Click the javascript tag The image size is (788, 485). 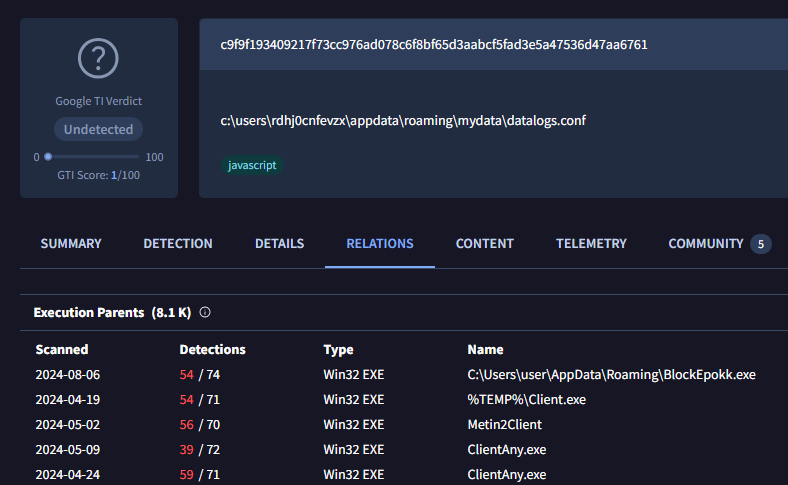pos(252,165)
